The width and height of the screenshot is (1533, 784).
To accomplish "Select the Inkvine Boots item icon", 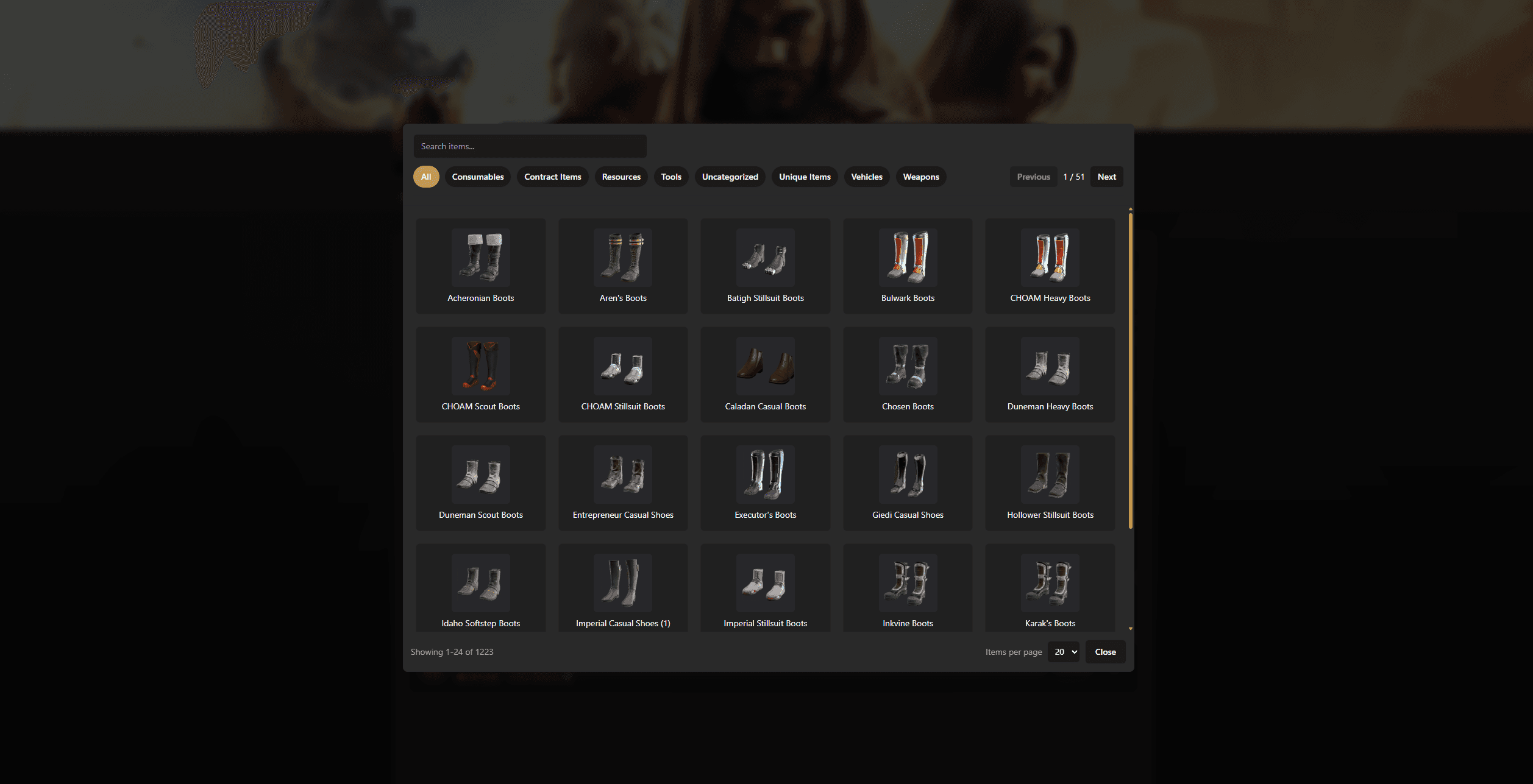I will click(x=908, y=582).
